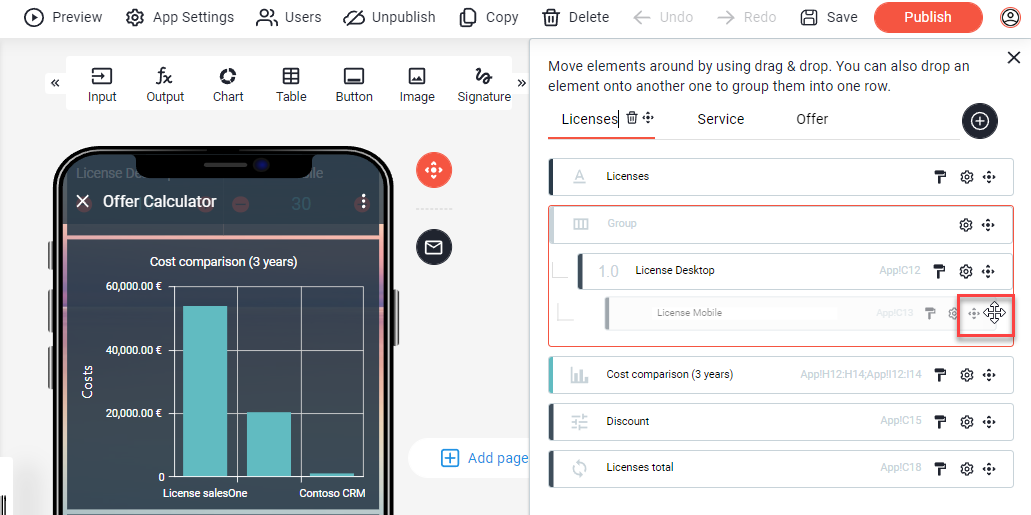Open style roller for License Mobile row
1031x515 pixels.
click(930, 313)
